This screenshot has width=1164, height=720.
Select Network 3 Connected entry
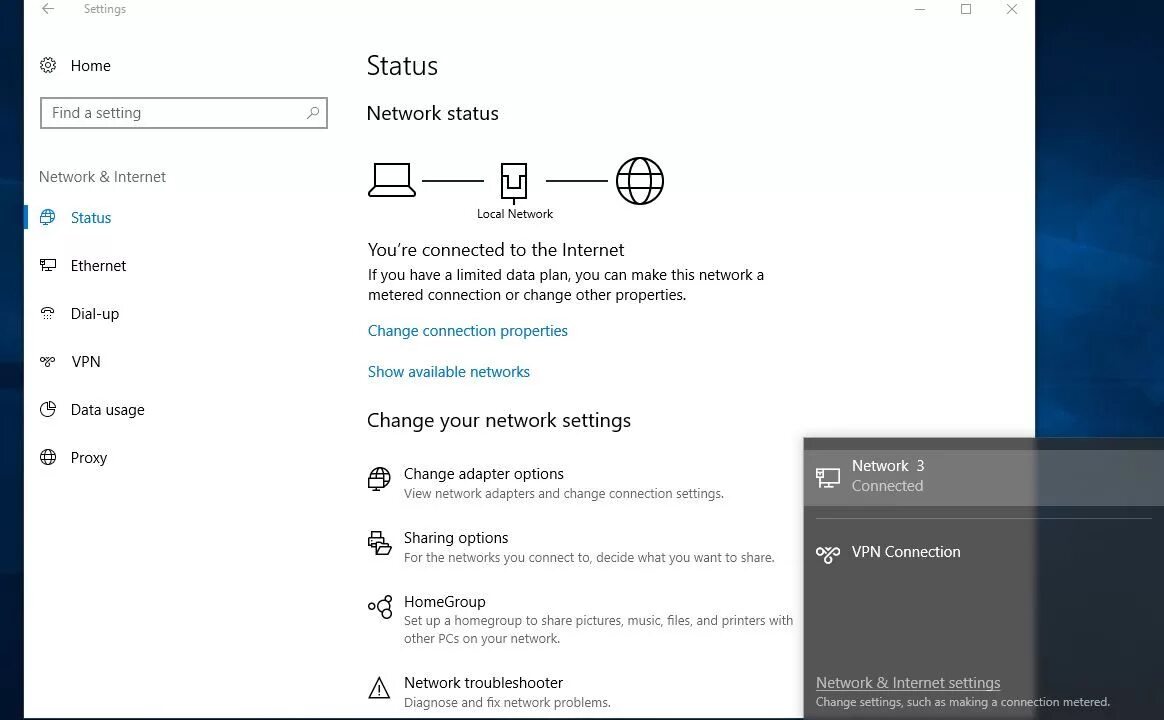tap(984, 476)
